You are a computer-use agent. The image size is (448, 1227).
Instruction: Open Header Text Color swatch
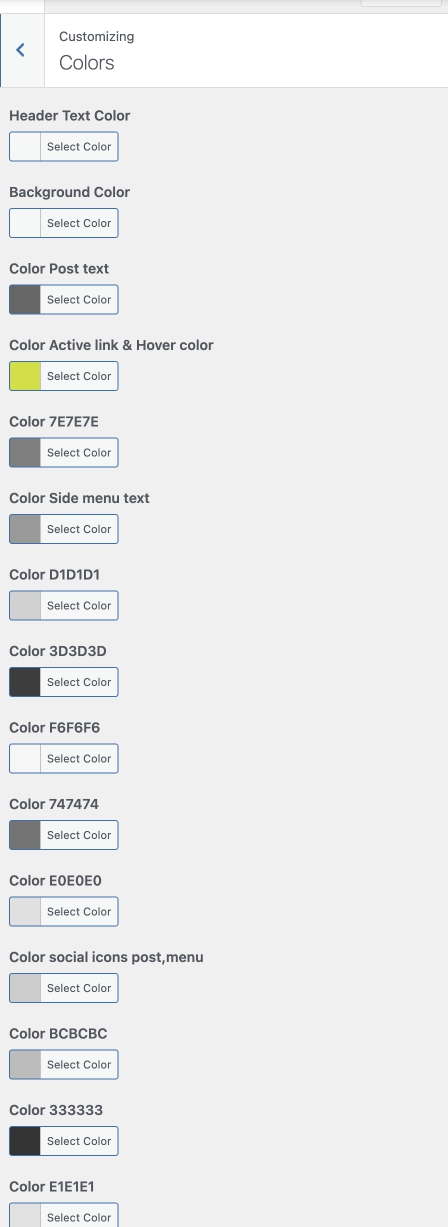[x=25, y=147]
